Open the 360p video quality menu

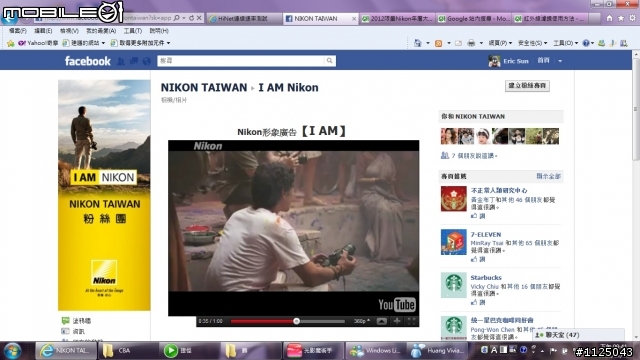point(362,321)
